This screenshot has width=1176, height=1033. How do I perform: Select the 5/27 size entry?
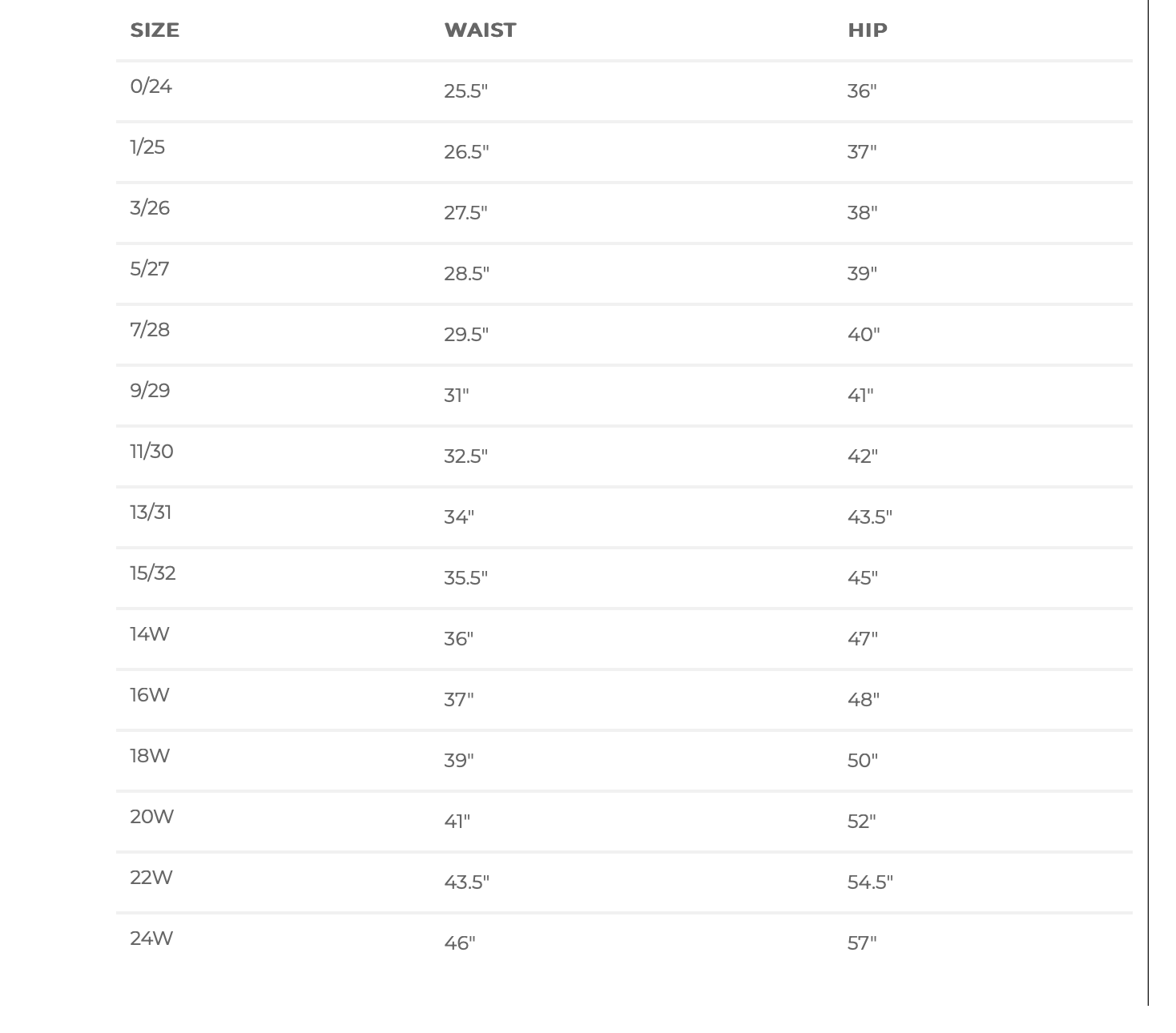(x=150, y=269)
